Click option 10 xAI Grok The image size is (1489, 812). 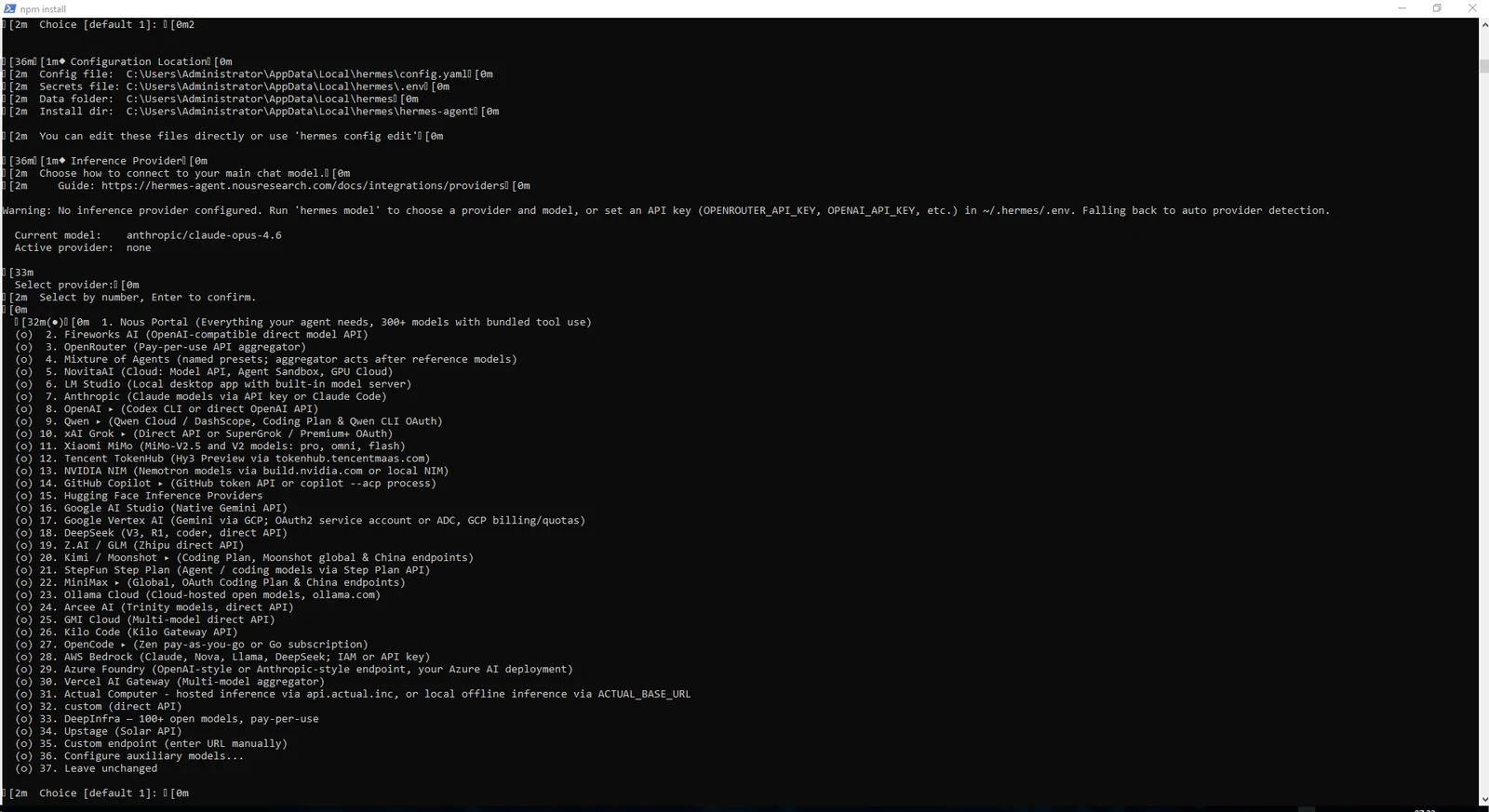click(x=204, y=433)
